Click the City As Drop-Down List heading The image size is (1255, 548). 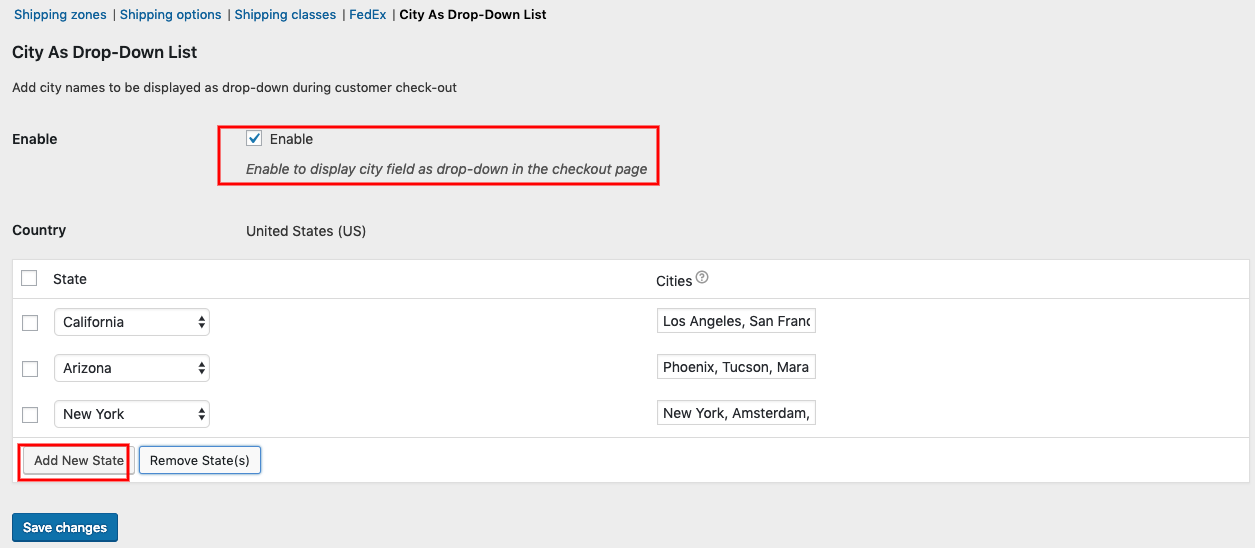[x=105, y=52]
